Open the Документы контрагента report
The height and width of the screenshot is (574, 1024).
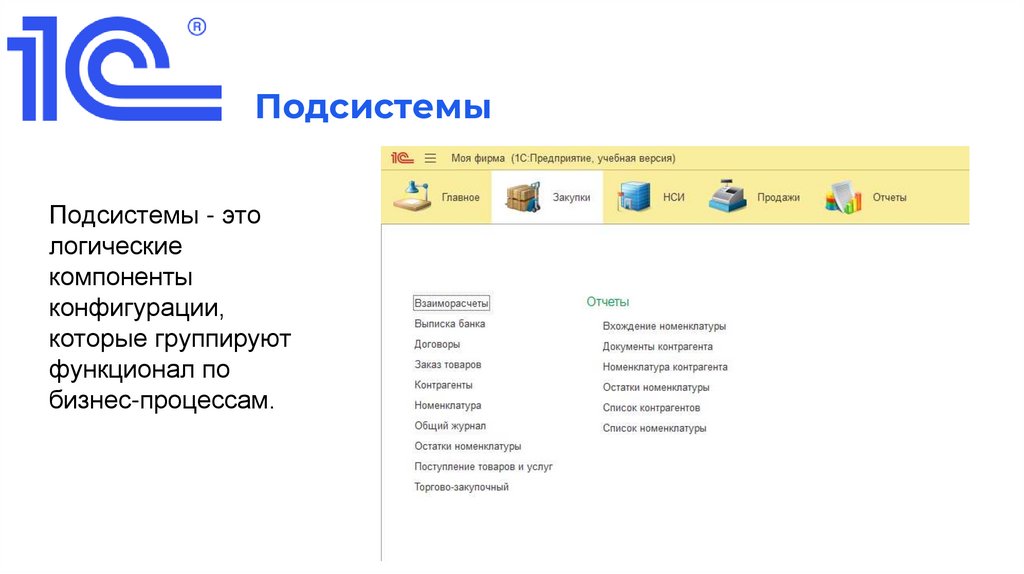(x=658, y=347)
